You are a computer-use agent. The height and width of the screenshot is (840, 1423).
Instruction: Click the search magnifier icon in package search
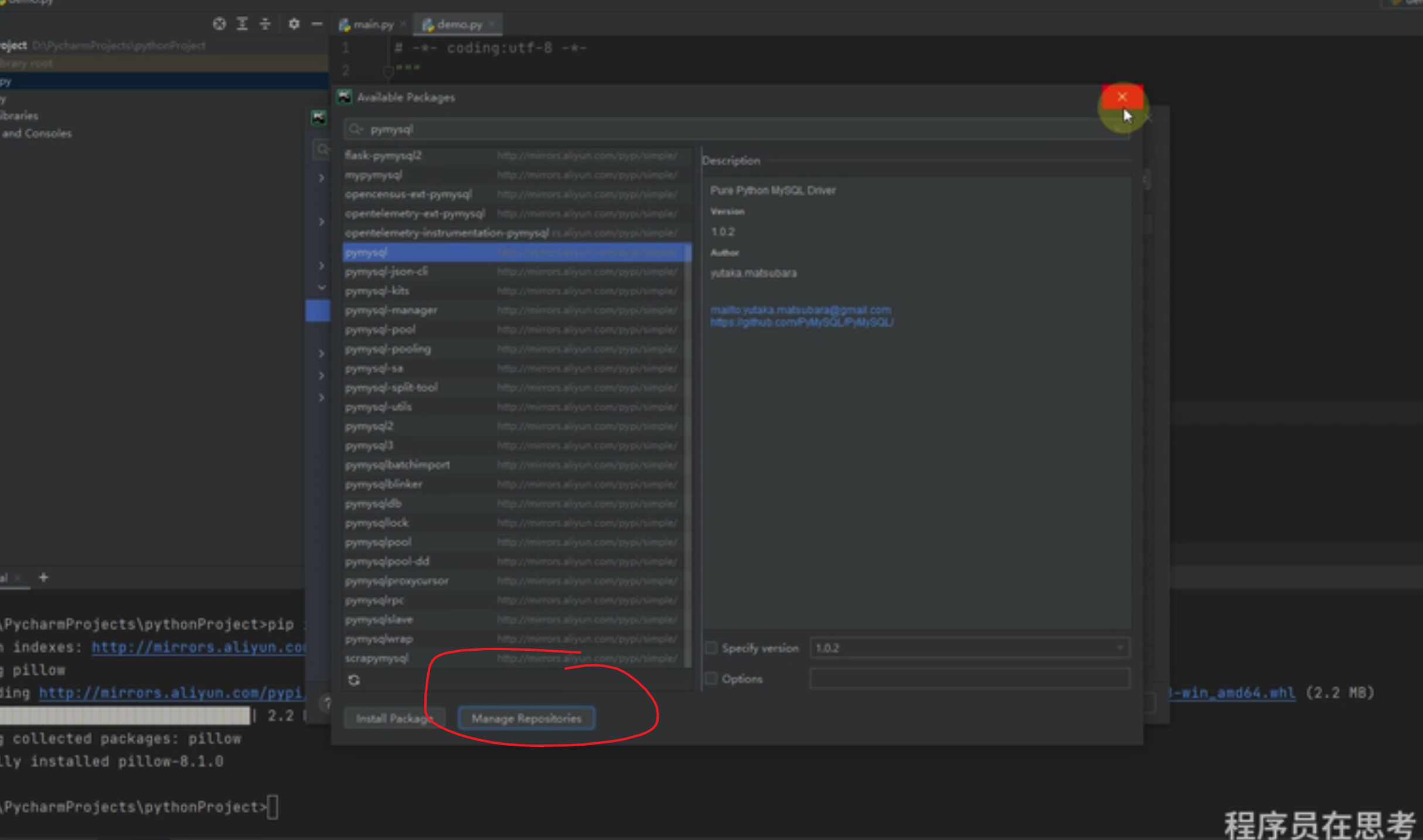[355, 129]
